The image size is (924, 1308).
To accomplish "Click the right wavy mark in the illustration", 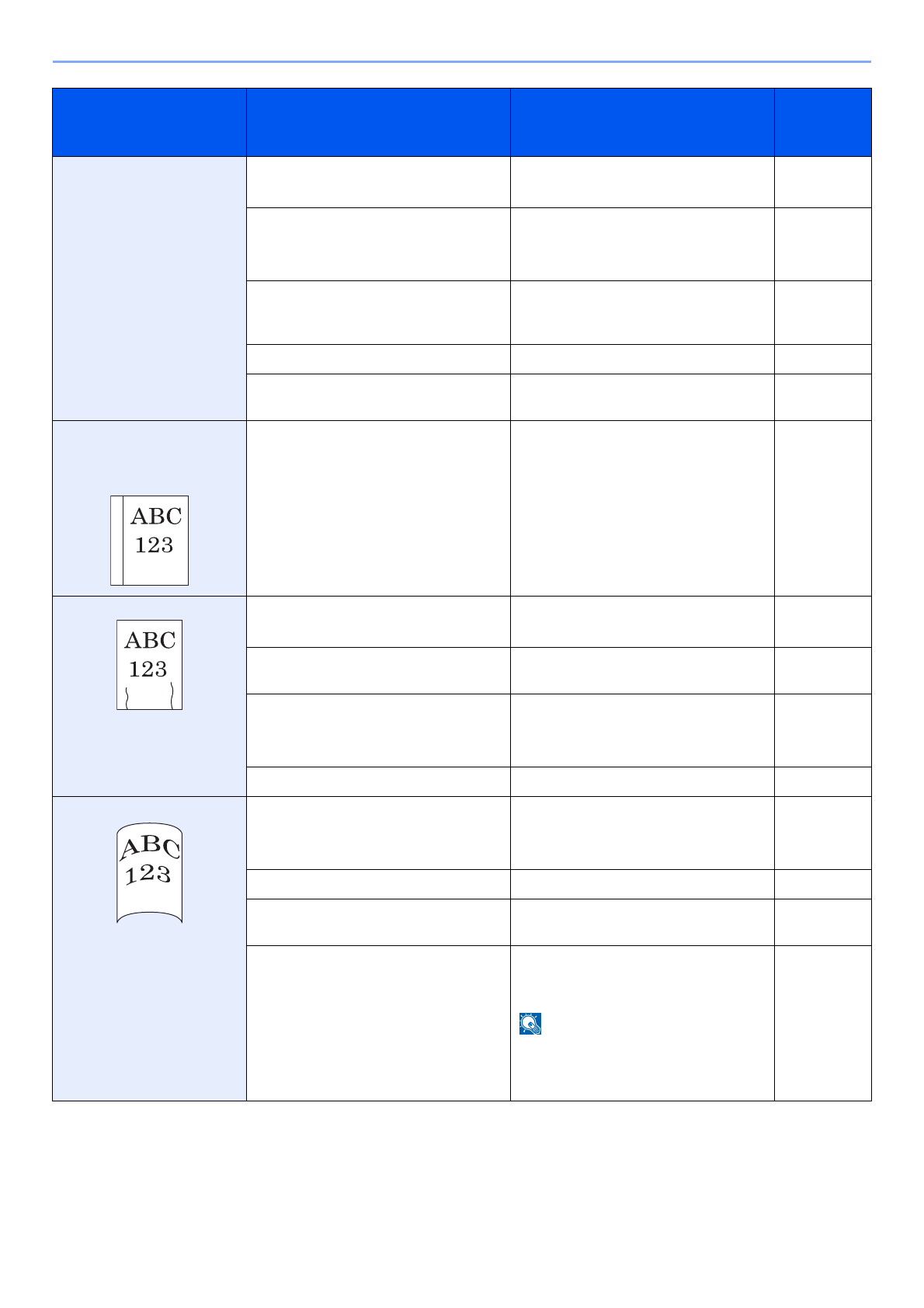I will click(x=171, y=697).
